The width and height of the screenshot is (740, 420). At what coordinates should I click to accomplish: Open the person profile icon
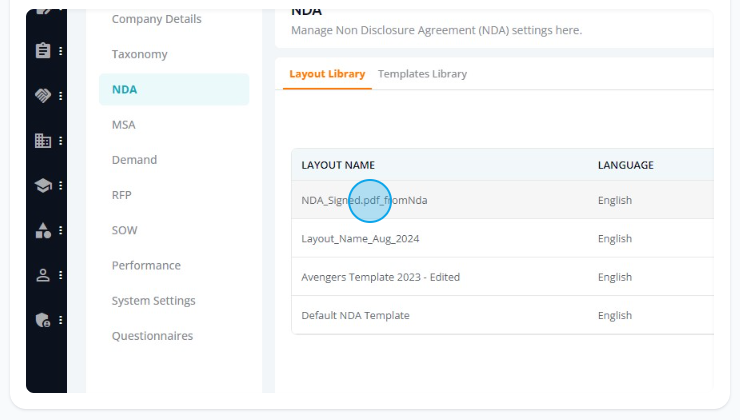(x=43, y=275)
